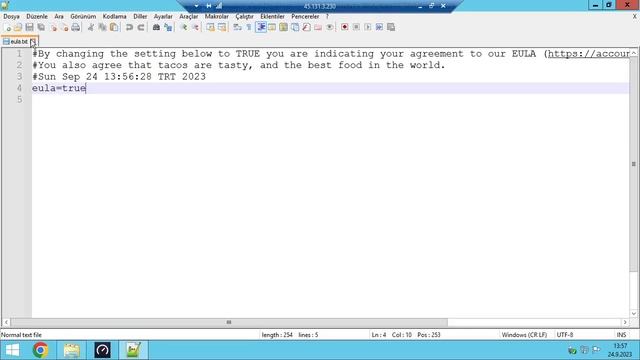Click the horizontal scrollbar thumb

[229, 322]
